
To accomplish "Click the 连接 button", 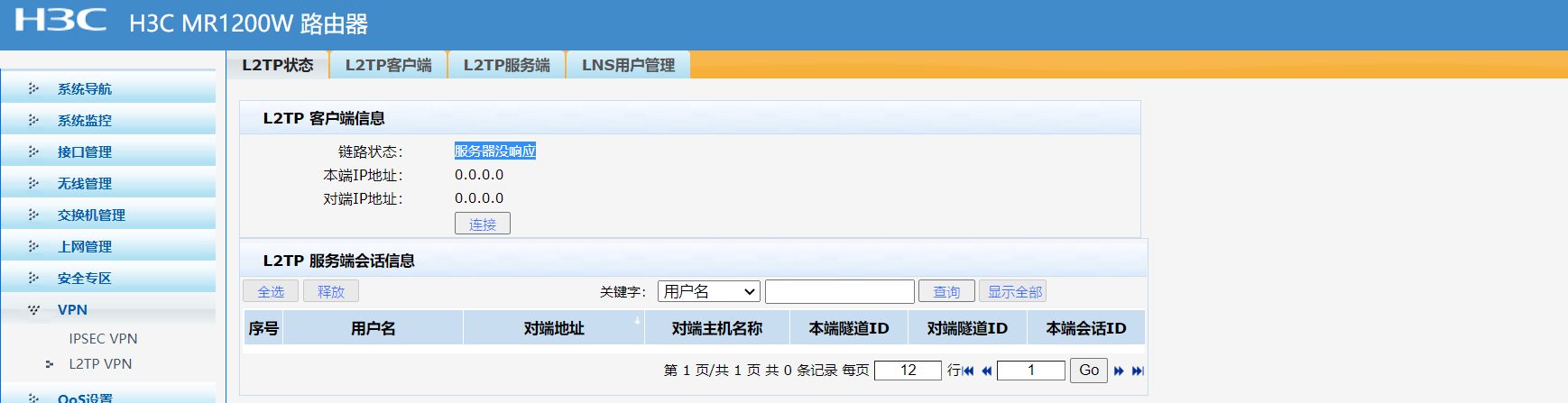I will pyautogui.click(x=483, y=224).
